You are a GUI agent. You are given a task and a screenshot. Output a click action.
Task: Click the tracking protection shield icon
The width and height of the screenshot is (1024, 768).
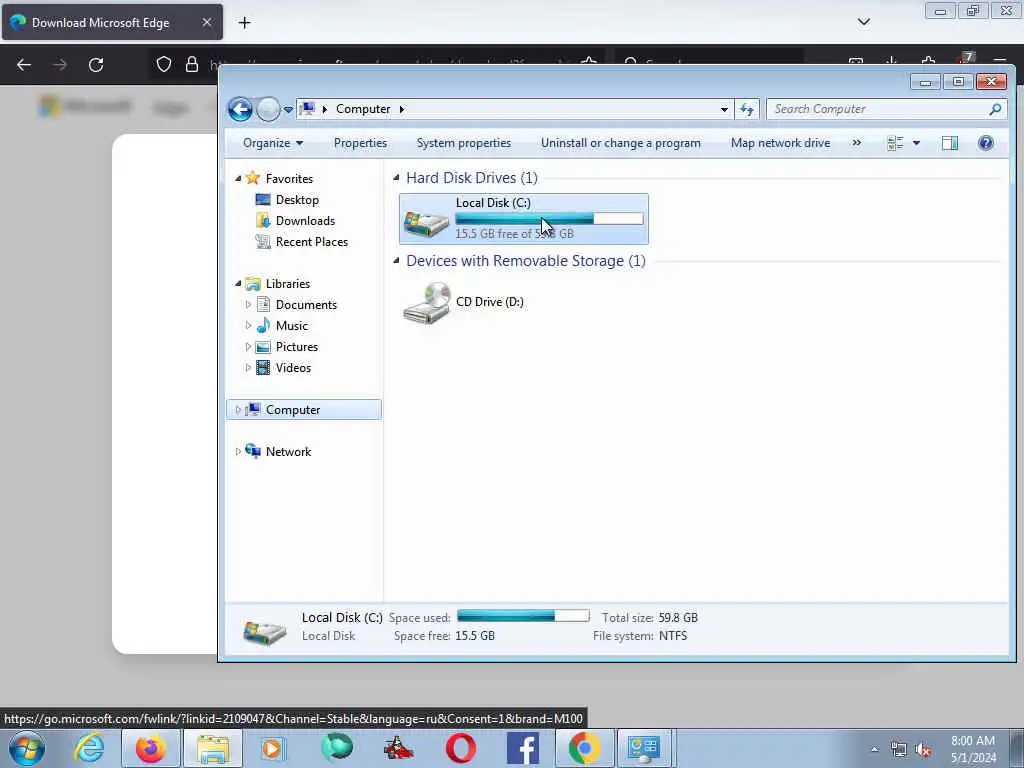(x=164, y=64)
